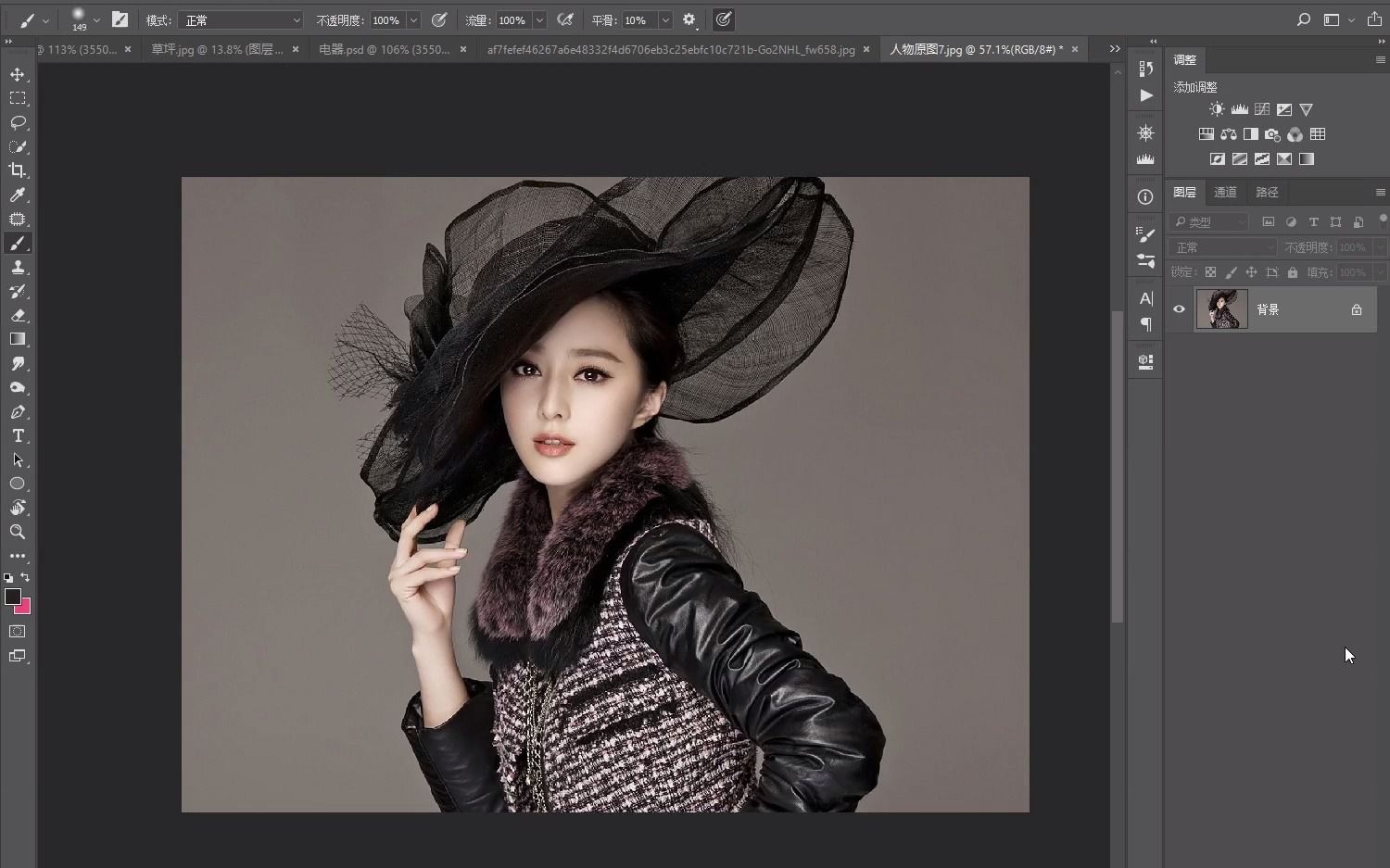This screenshot has width=1390, height=868.
Task: Select the Pen tool
Action: point(18,411)
